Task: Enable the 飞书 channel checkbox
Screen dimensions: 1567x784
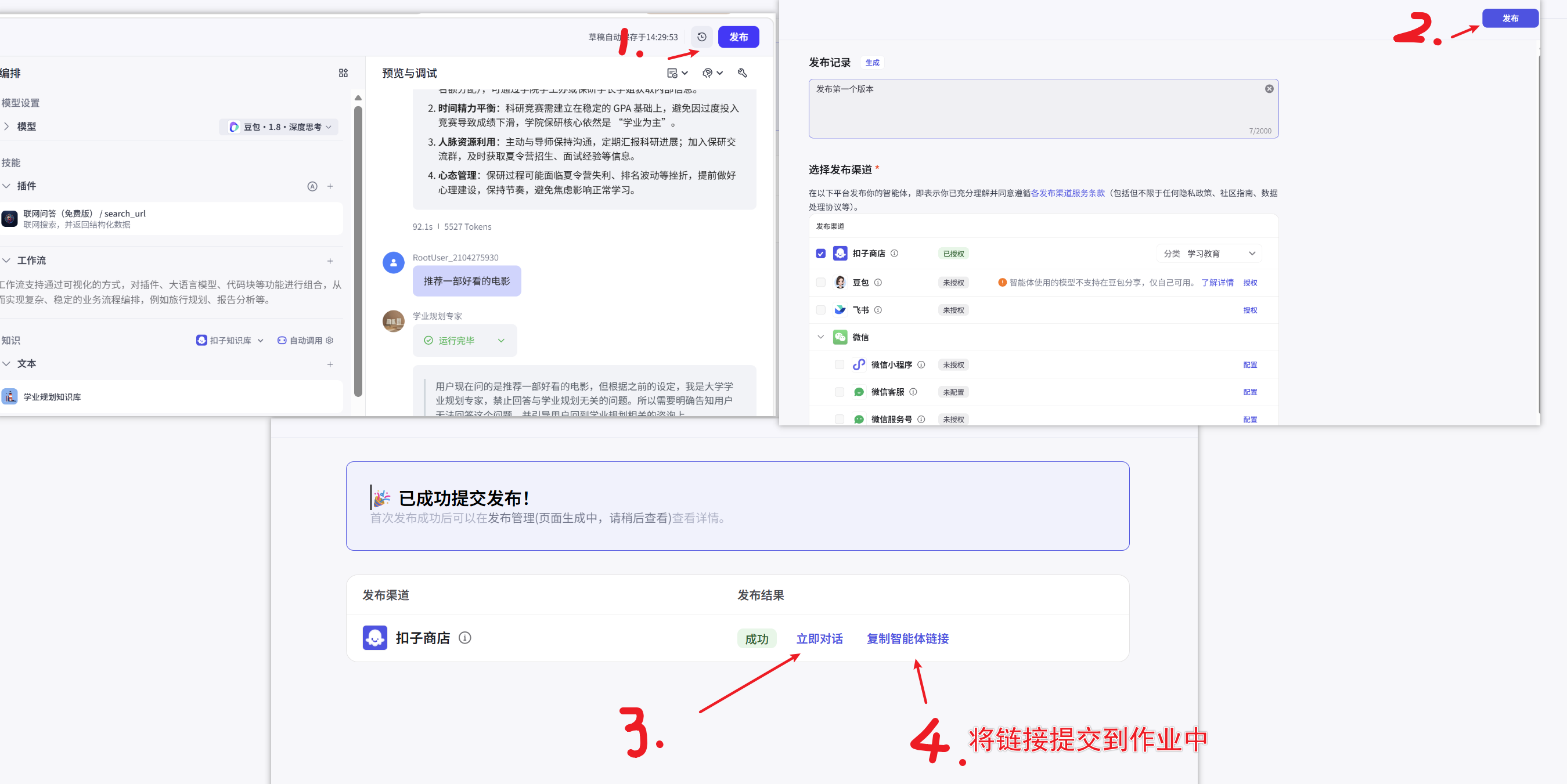Action: tap(820, 310)
